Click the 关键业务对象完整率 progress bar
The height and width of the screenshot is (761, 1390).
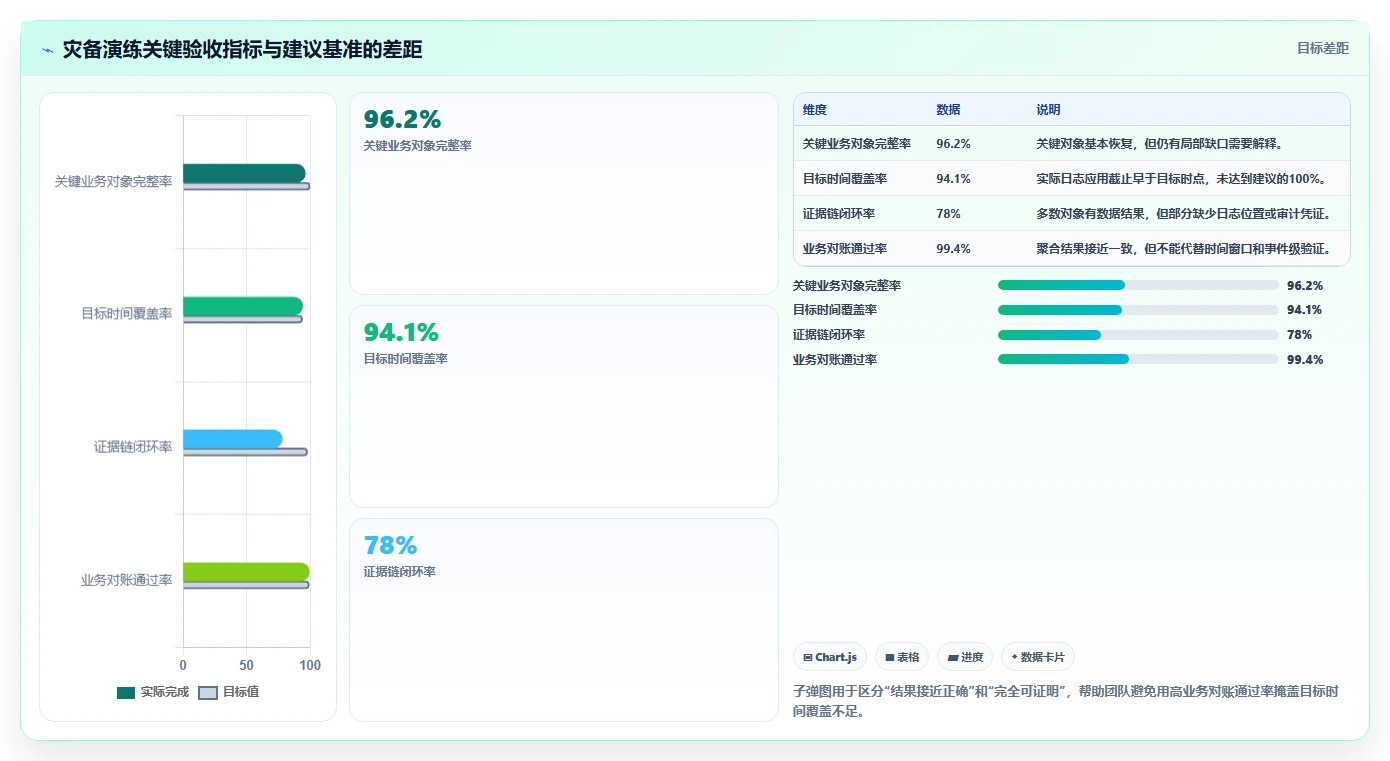click(x=1138, y=285)
